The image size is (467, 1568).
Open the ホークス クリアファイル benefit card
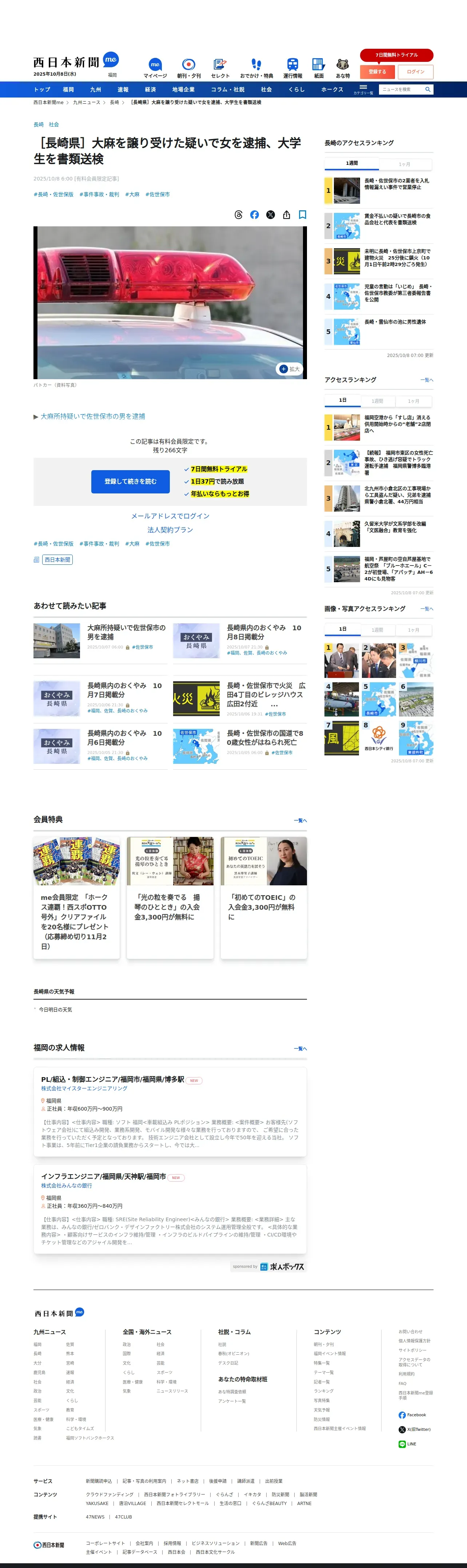[x=77, y=897]
